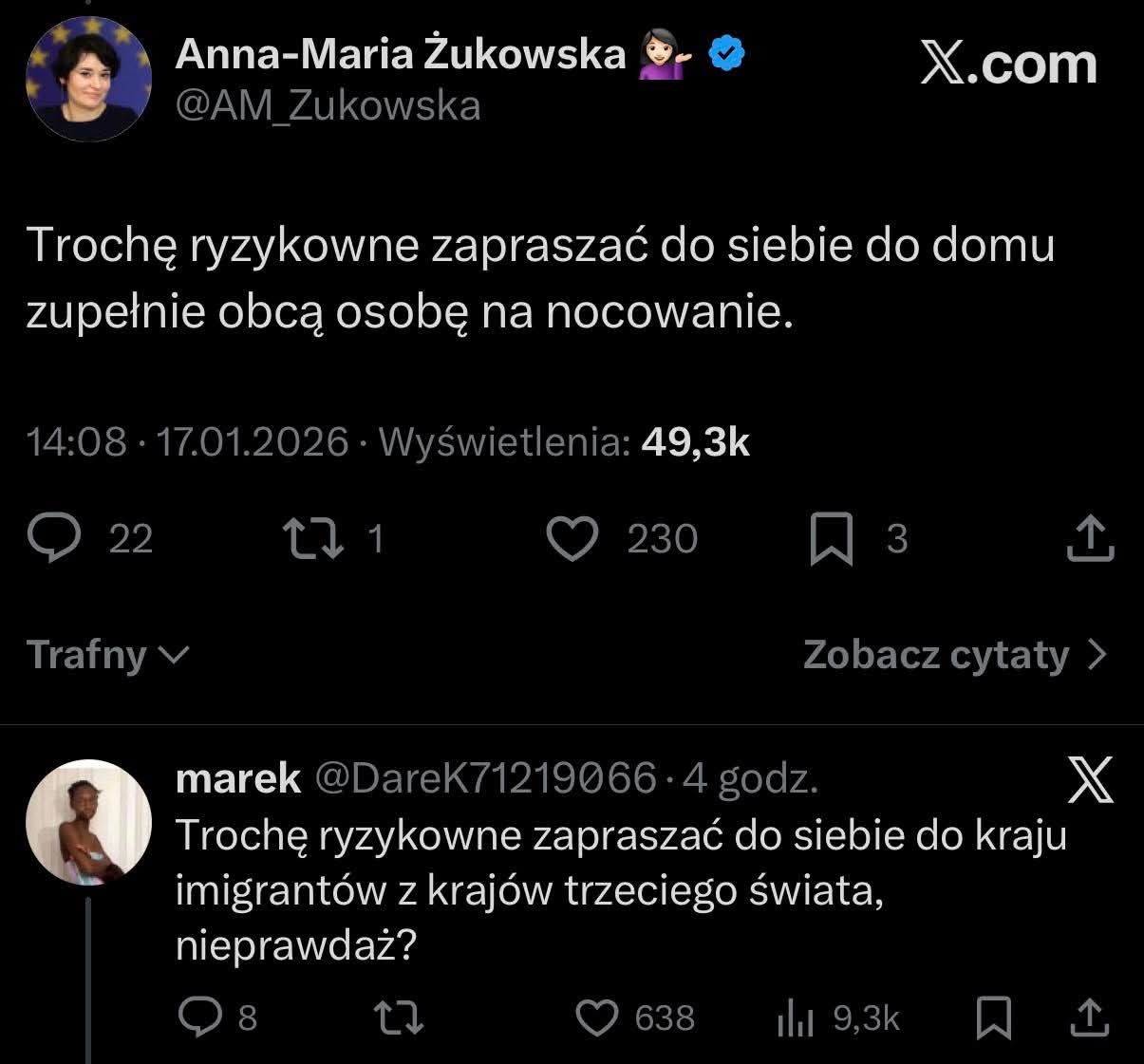Share the main tweet
The width and height of the screenshot is (1144, 1064).
(x=1090, y=538)
